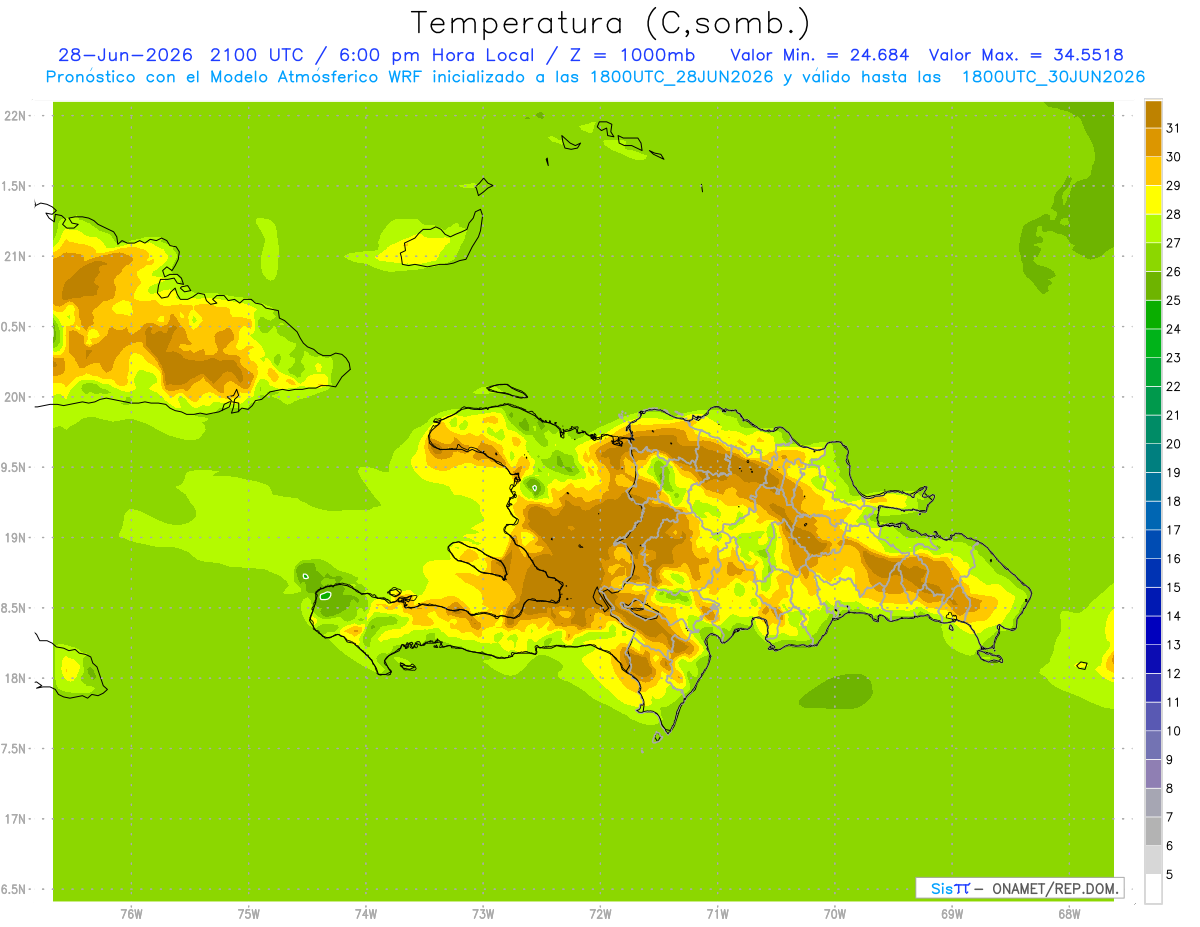Click the legend swatch between 11 and 12
The width and height of the screenshot is (1200, 927).
click(x=1153, y=687)
